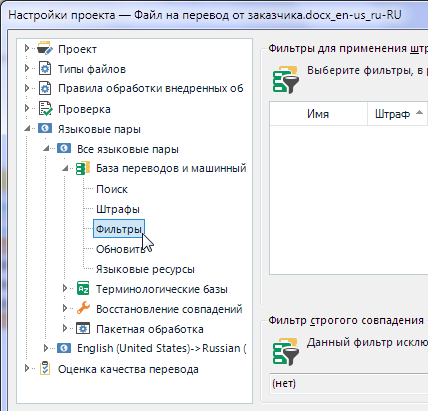The height and width of the screenshot is (411, 428).
Task: Click the Оценка качества перевода clipboard icon
Action: pos(45,369)
